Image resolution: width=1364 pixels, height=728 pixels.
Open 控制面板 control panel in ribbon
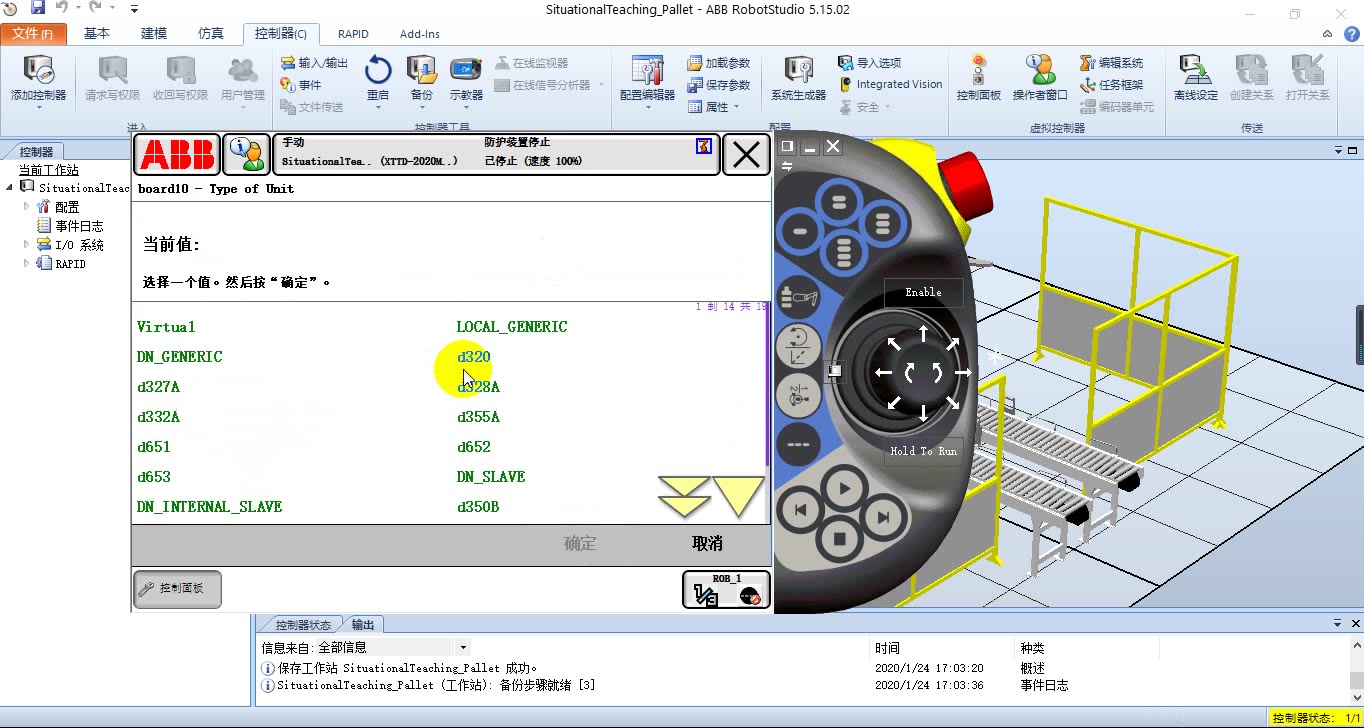pyautogui.click(x=978, y=78)
